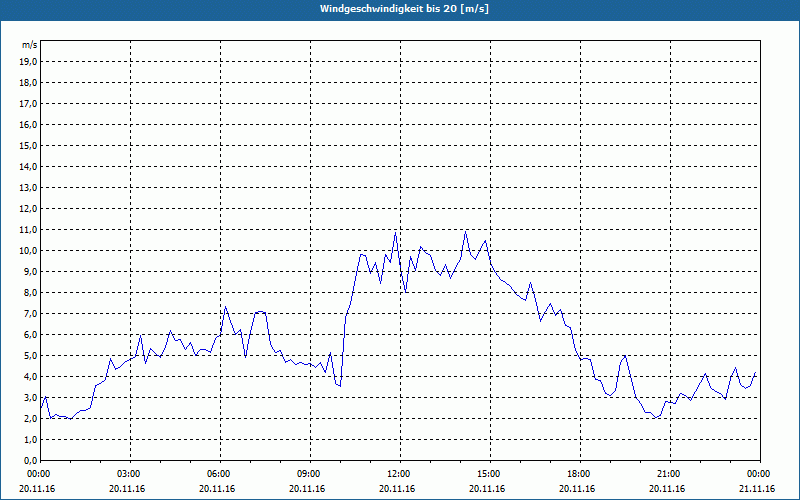Pick the '20.11.16' date under 21:00
The image size is (800, 500).
(x=667, y=489)
